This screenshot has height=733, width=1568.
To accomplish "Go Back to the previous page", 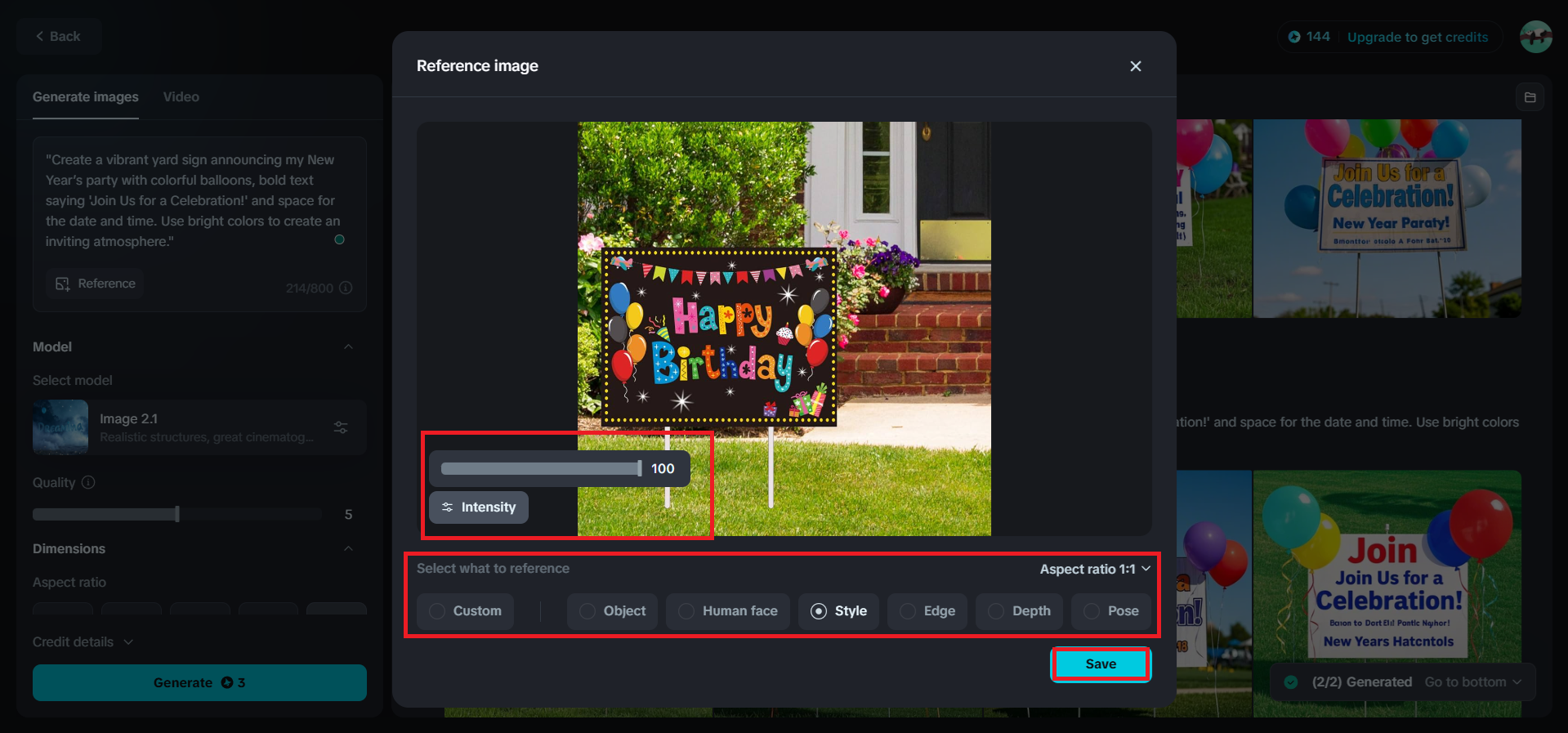I will click(x=58, y=37).
